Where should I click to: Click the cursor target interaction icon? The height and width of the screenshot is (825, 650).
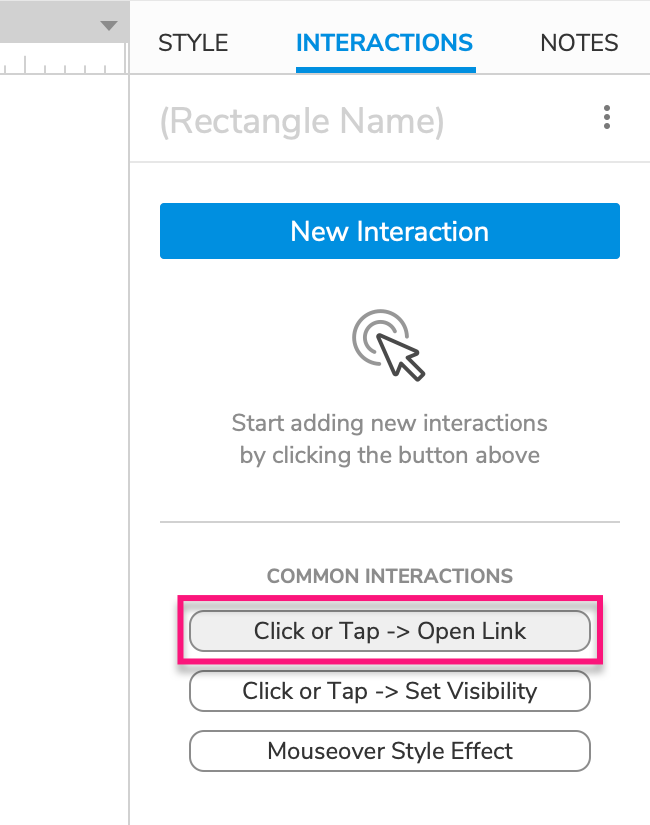click(389, 344)
